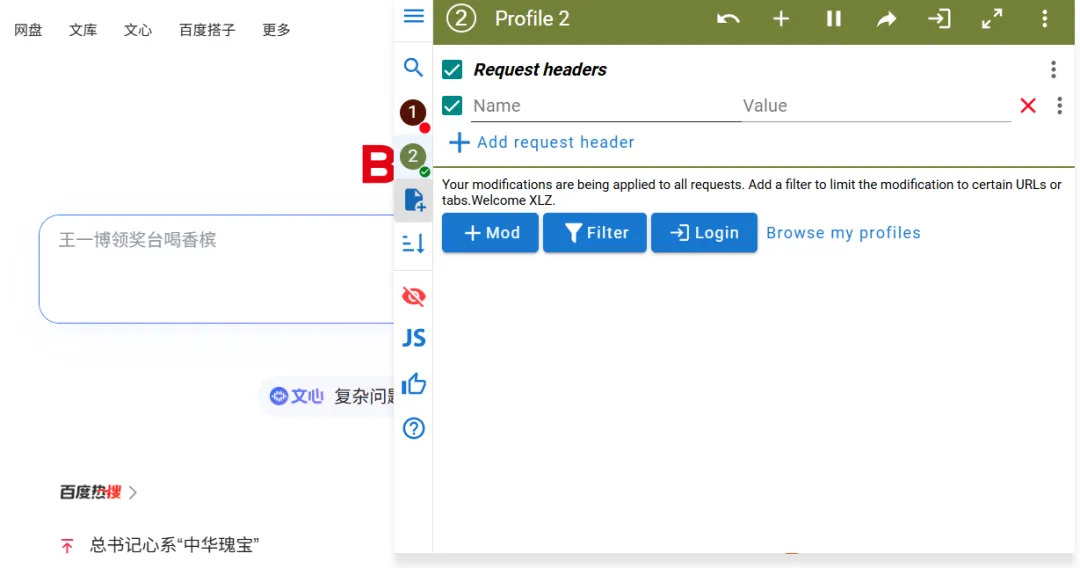
Task: Open the profile three-dot menu
Action: click(1045, 19)
